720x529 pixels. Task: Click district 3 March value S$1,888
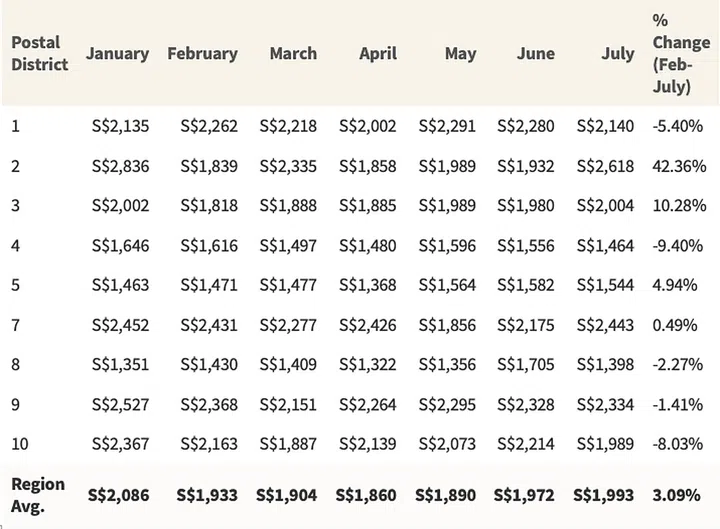point(288,205)
